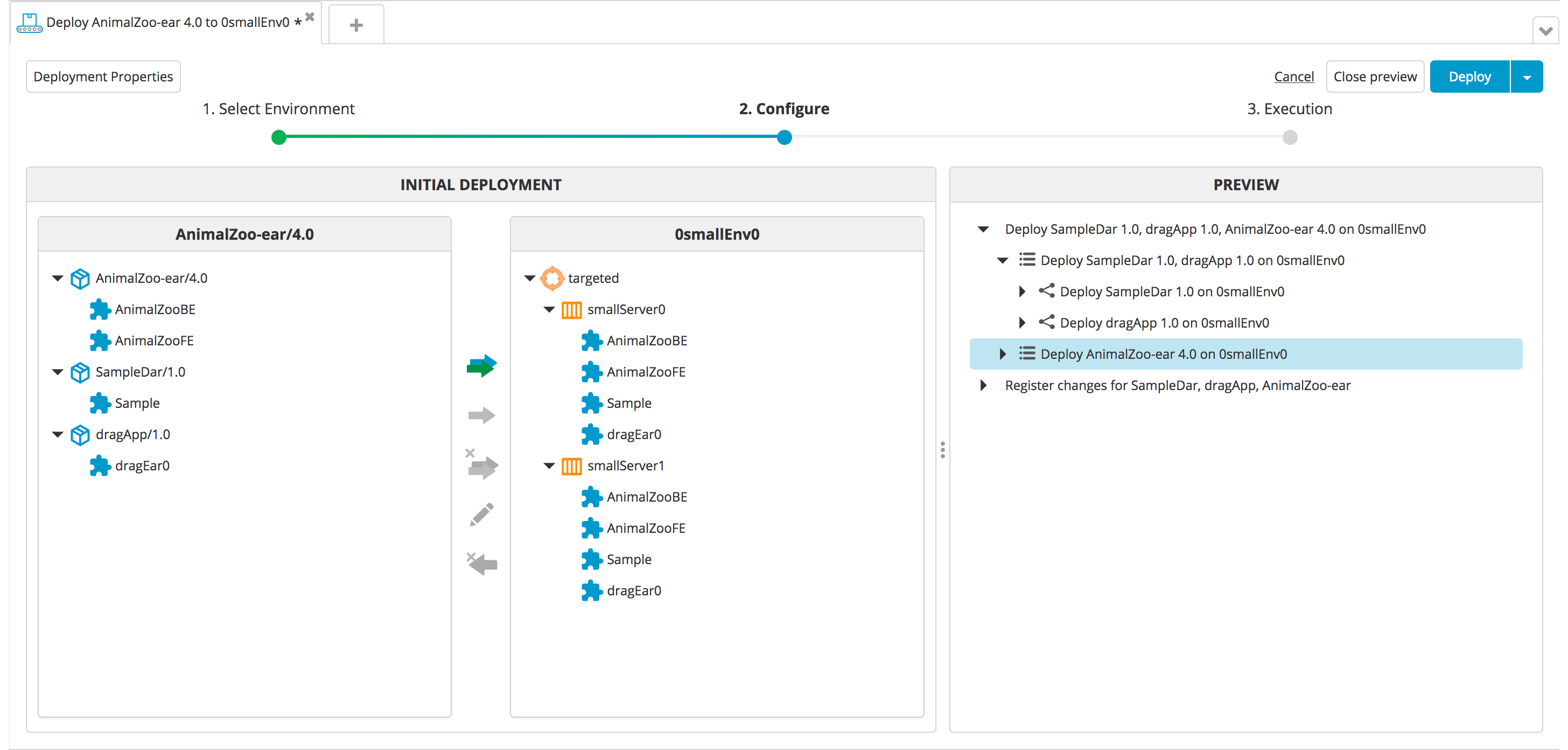
Task: Click the Configure step blue marker
Action: coord(785,138)
